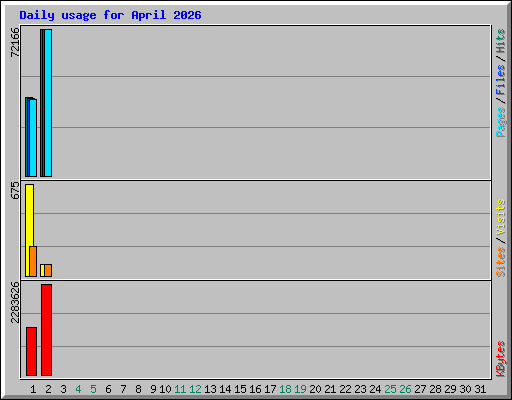Click the orange sites bar for day 2
Screen dimensions: 512x400
48,271
